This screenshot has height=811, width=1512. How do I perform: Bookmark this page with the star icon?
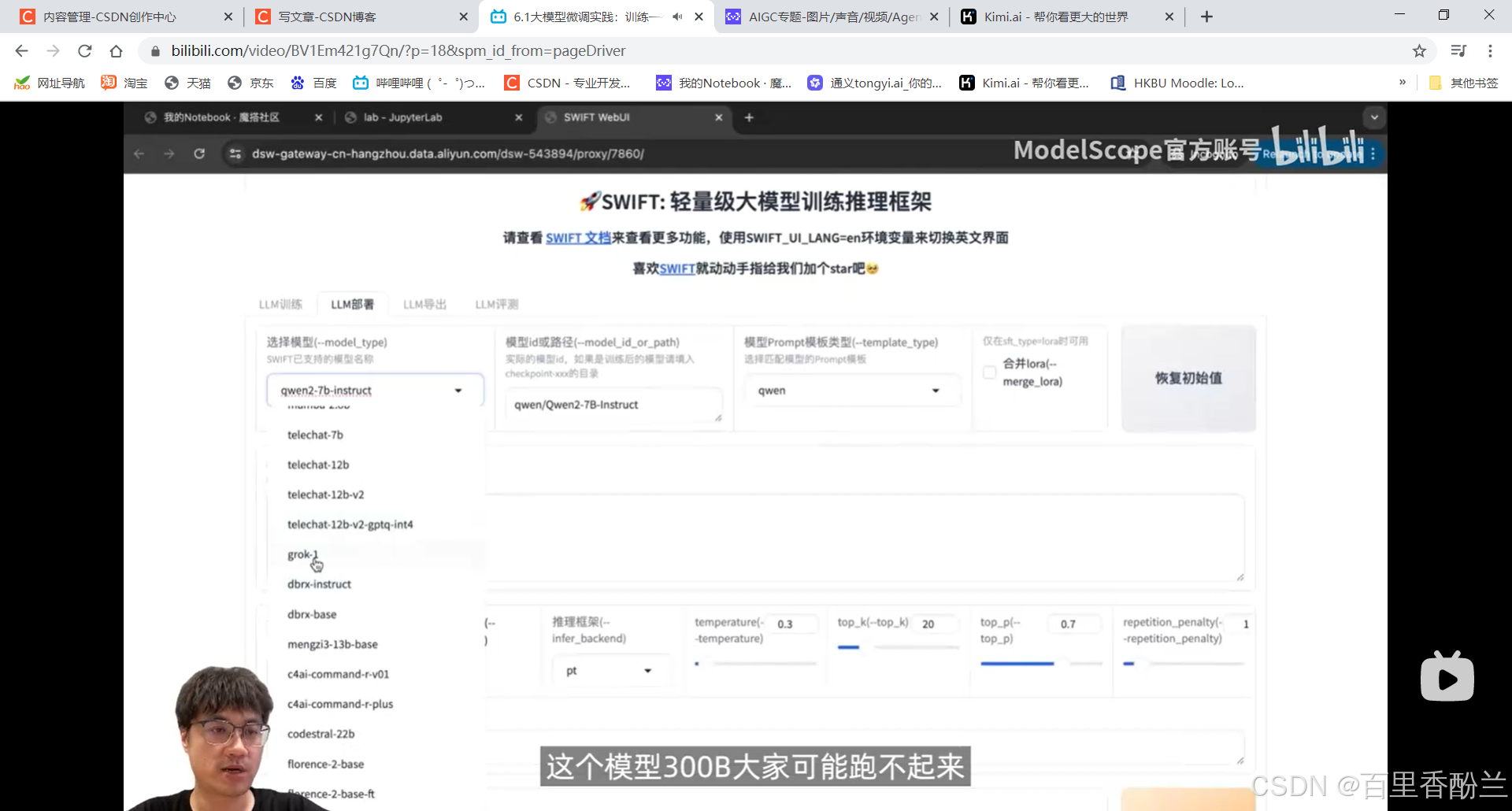pyautogui.click(x=1419, y=51)
